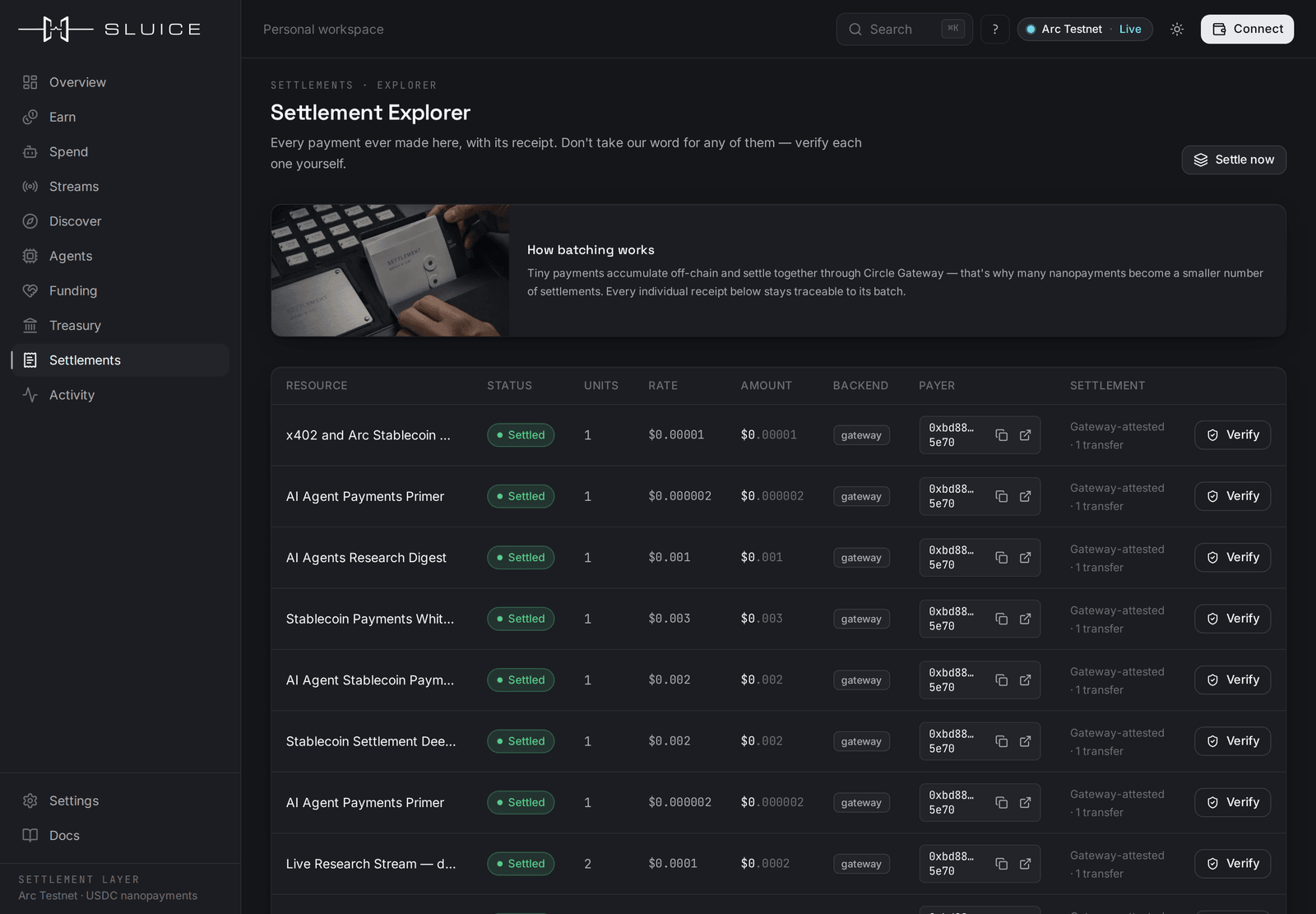Click the gateway tag in x402 and Arc Stablecoin row
1316x914 pixels.
861,435
